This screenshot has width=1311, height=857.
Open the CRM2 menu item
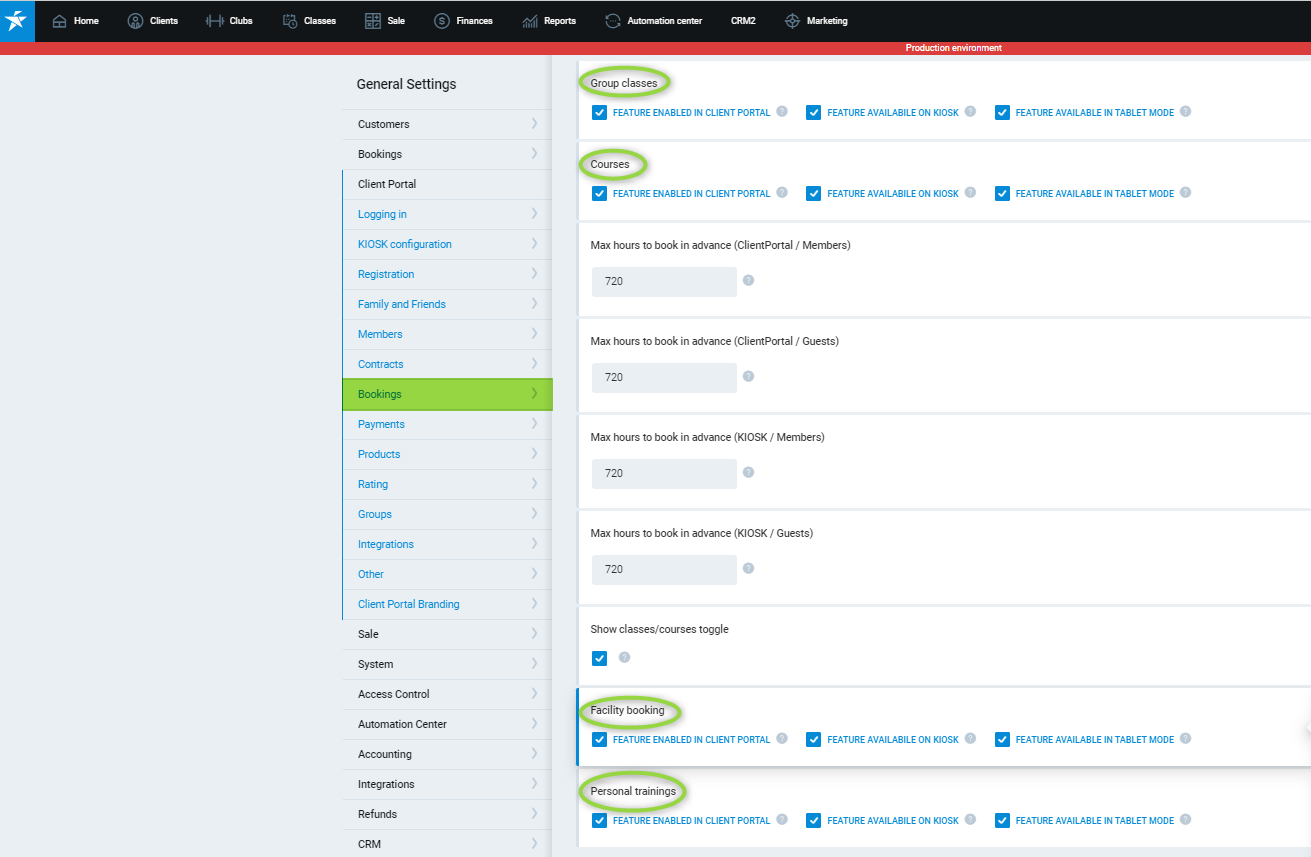[x=743, y=21]
